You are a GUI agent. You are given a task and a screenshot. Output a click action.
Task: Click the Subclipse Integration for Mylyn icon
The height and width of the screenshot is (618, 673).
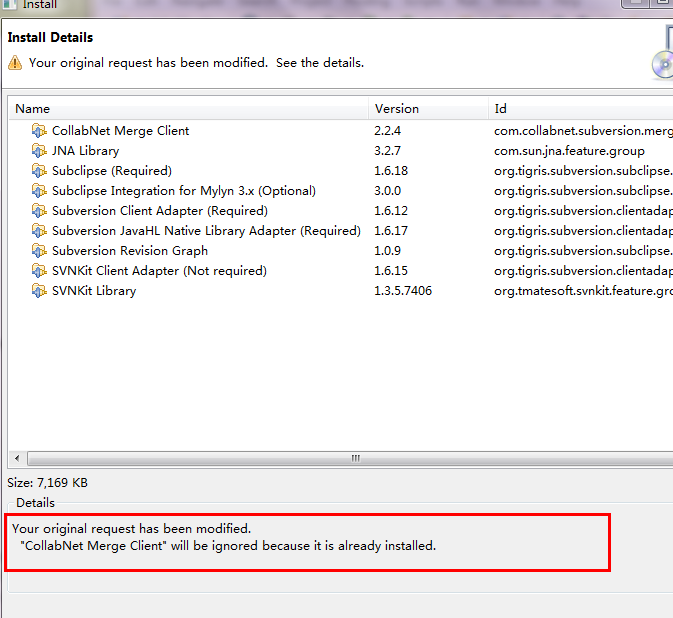(39, 191)
